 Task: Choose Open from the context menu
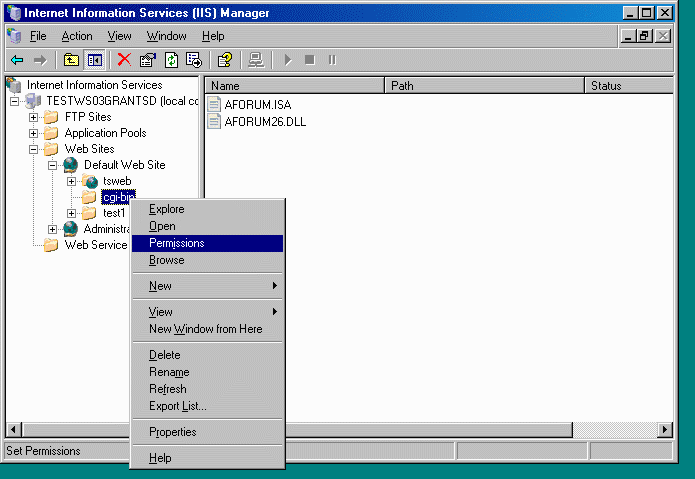coord(207,226)
